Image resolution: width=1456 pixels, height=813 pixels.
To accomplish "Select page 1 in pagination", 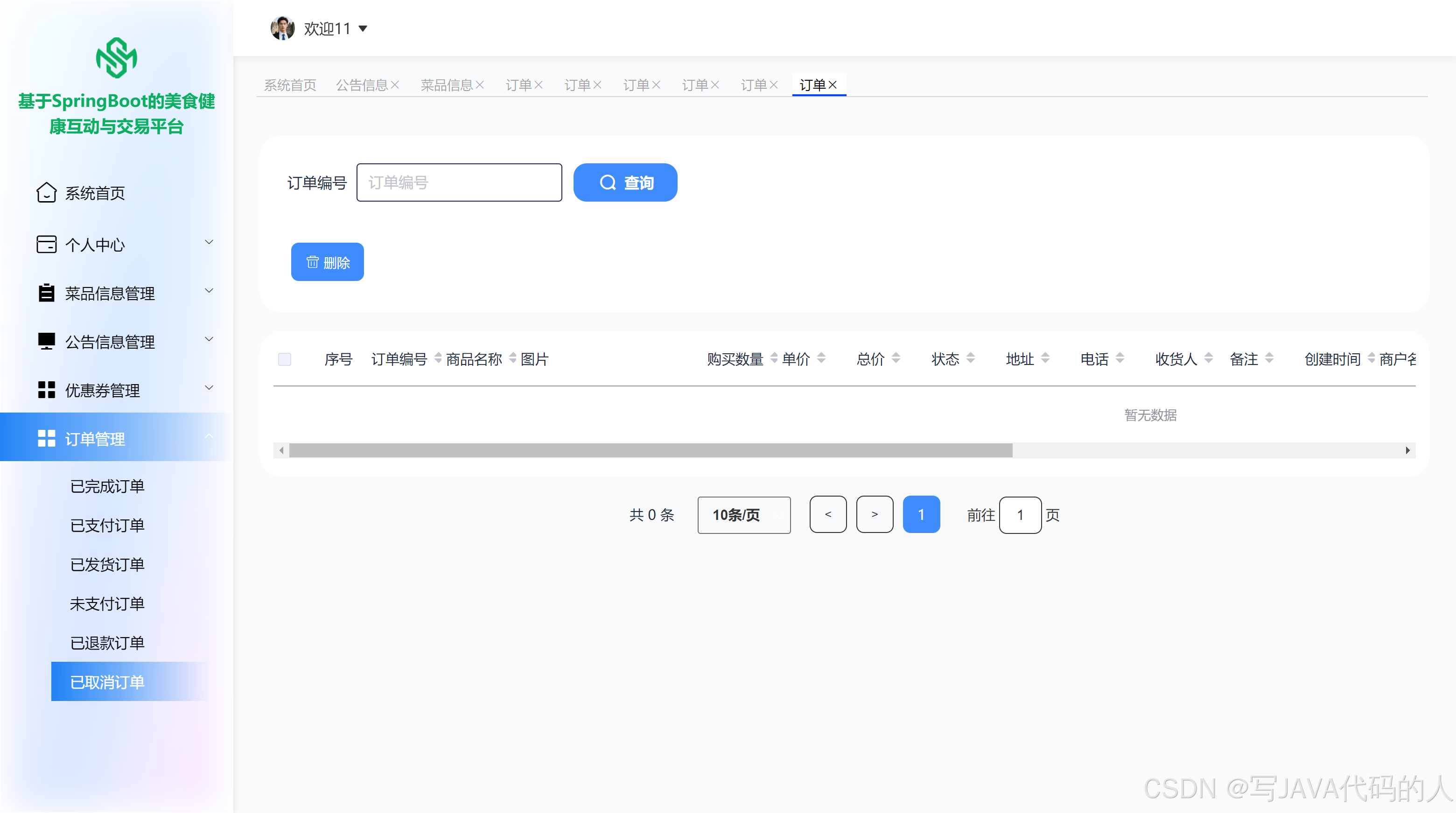I will [x=921, y=514].
